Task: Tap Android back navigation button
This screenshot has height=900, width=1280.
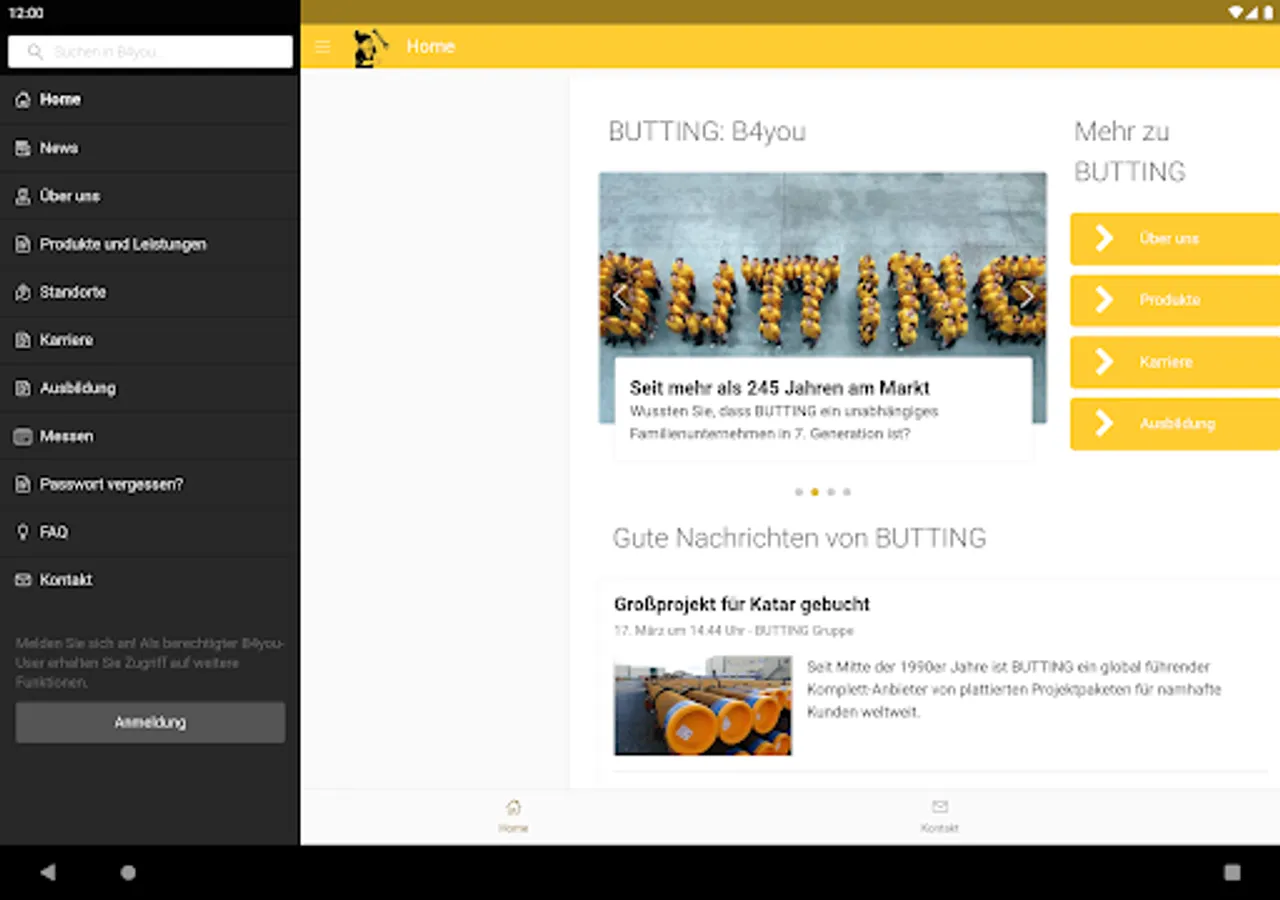Action: (x=47, y=872)
